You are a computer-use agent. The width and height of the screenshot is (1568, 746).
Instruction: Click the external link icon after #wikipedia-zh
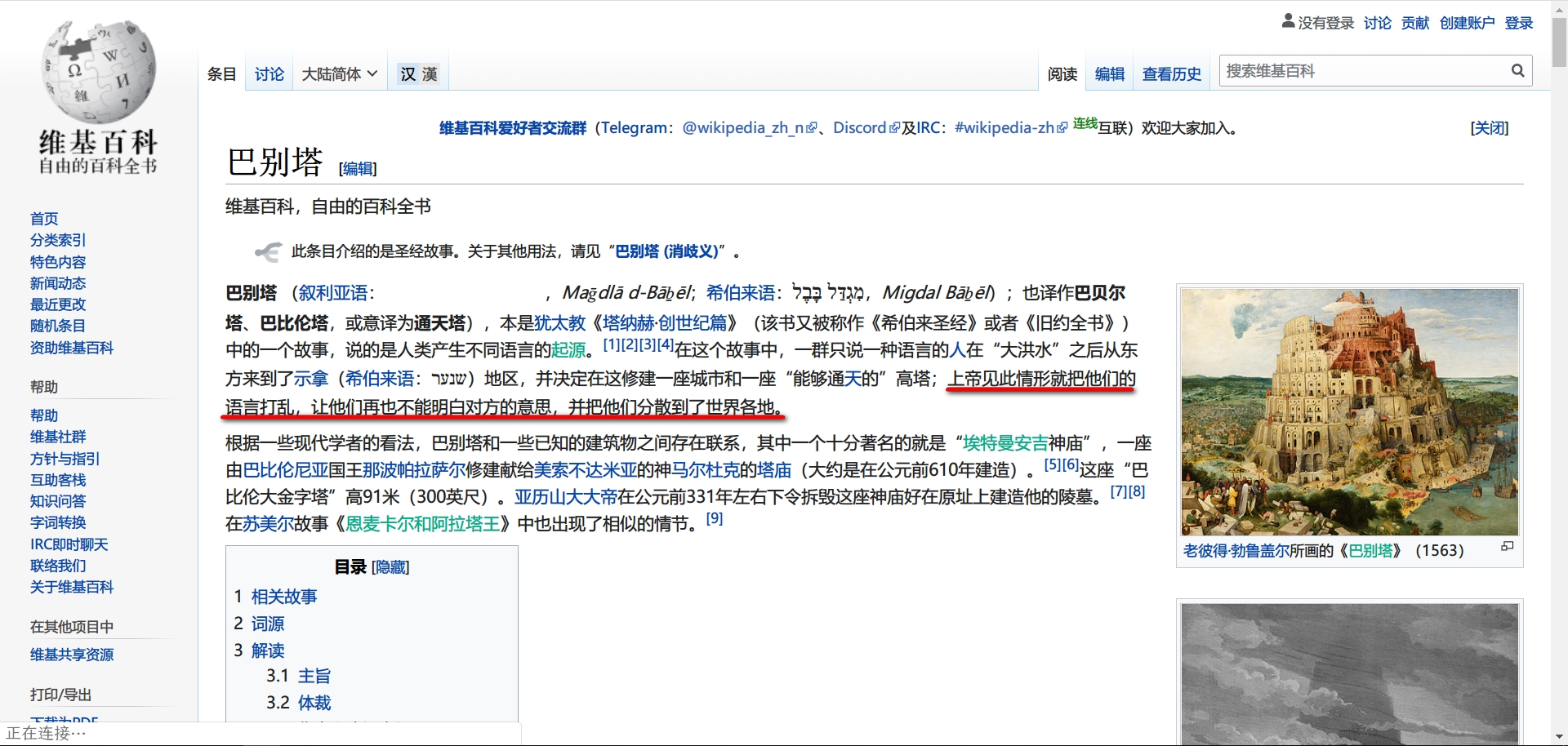click(x=1062, y=128)
